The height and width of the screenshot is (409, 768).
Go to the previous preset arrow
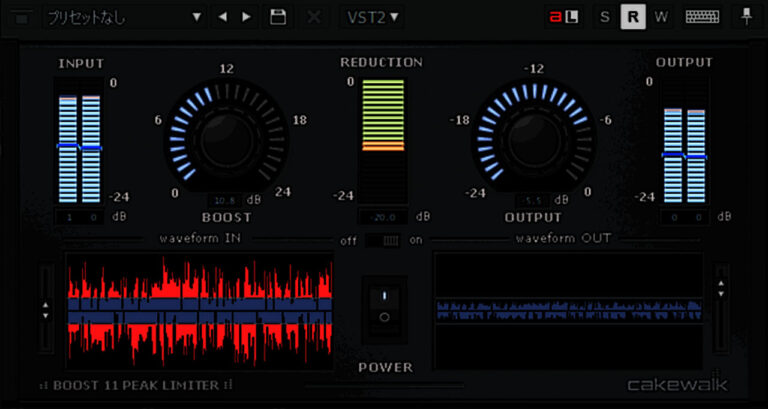point(224,17)
